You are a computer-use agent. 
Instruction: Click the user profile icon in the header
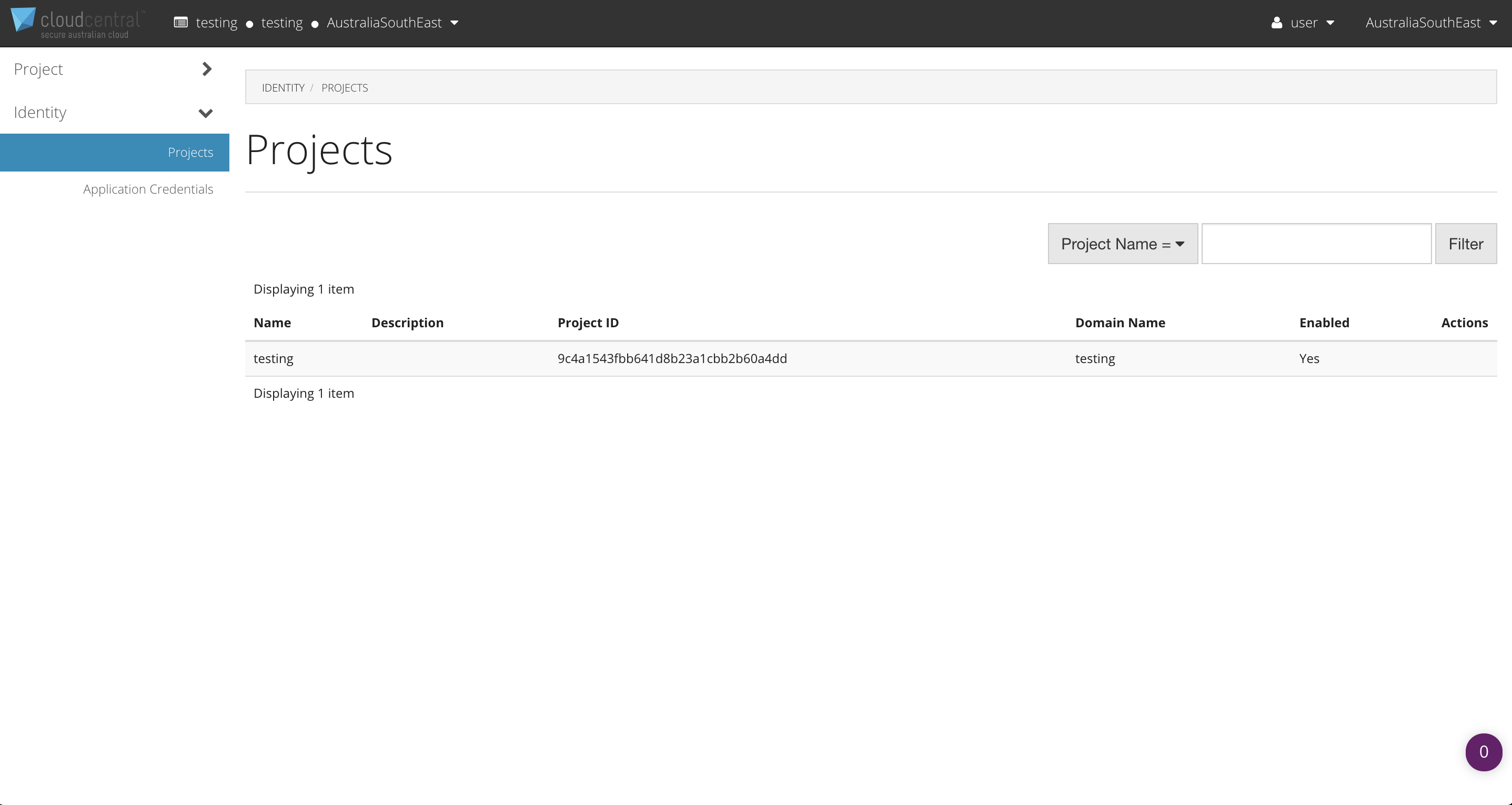click(x=1277, y=22)
